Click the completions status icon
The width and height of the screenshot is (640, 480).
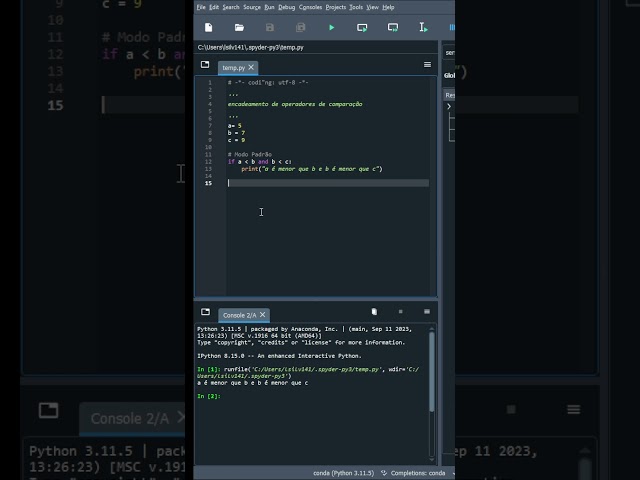click(384, 473)
